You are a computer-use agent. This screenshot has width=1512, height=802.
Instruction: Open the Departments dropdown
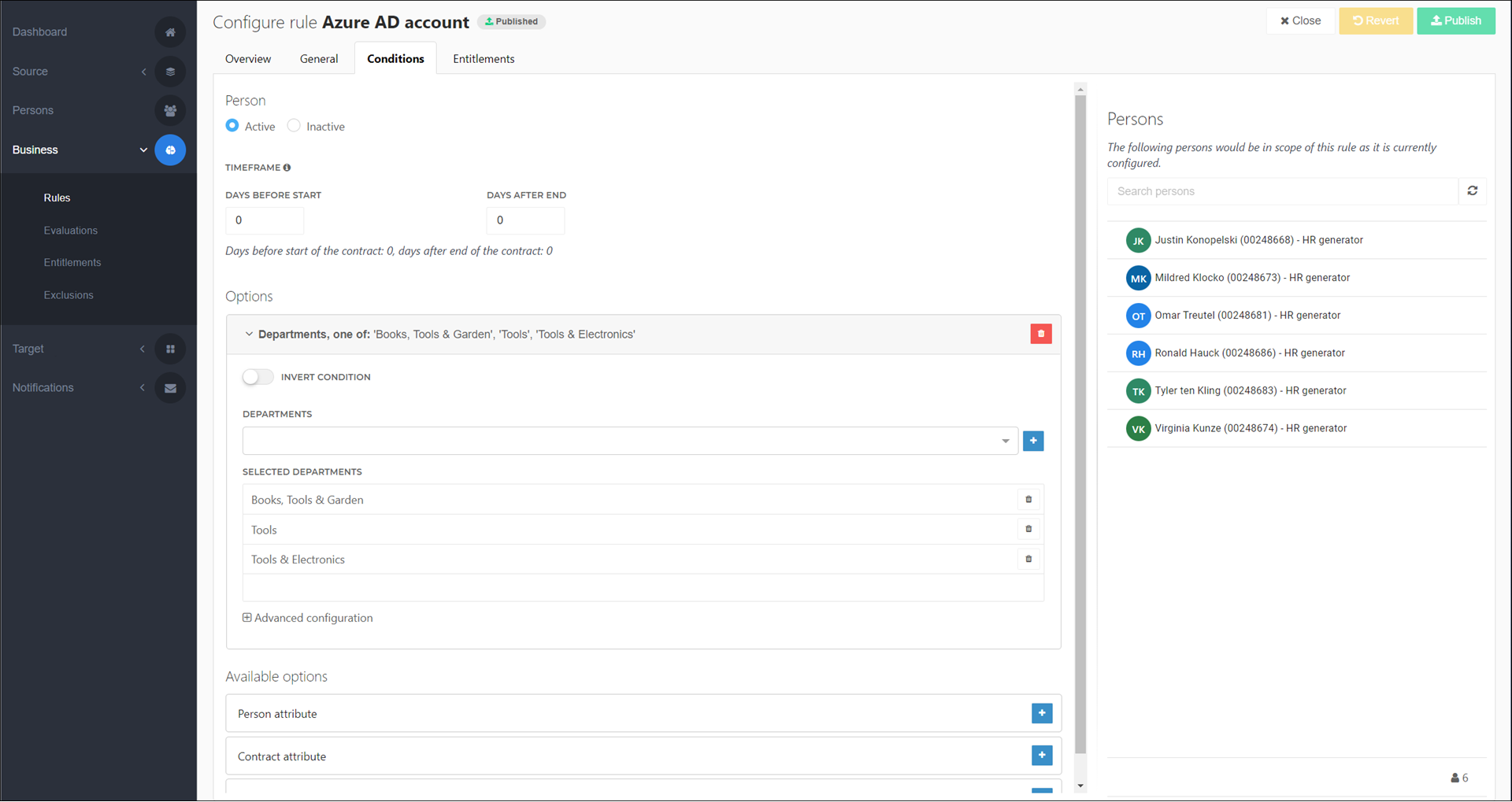pyautogui.click(x=630, y=441)
